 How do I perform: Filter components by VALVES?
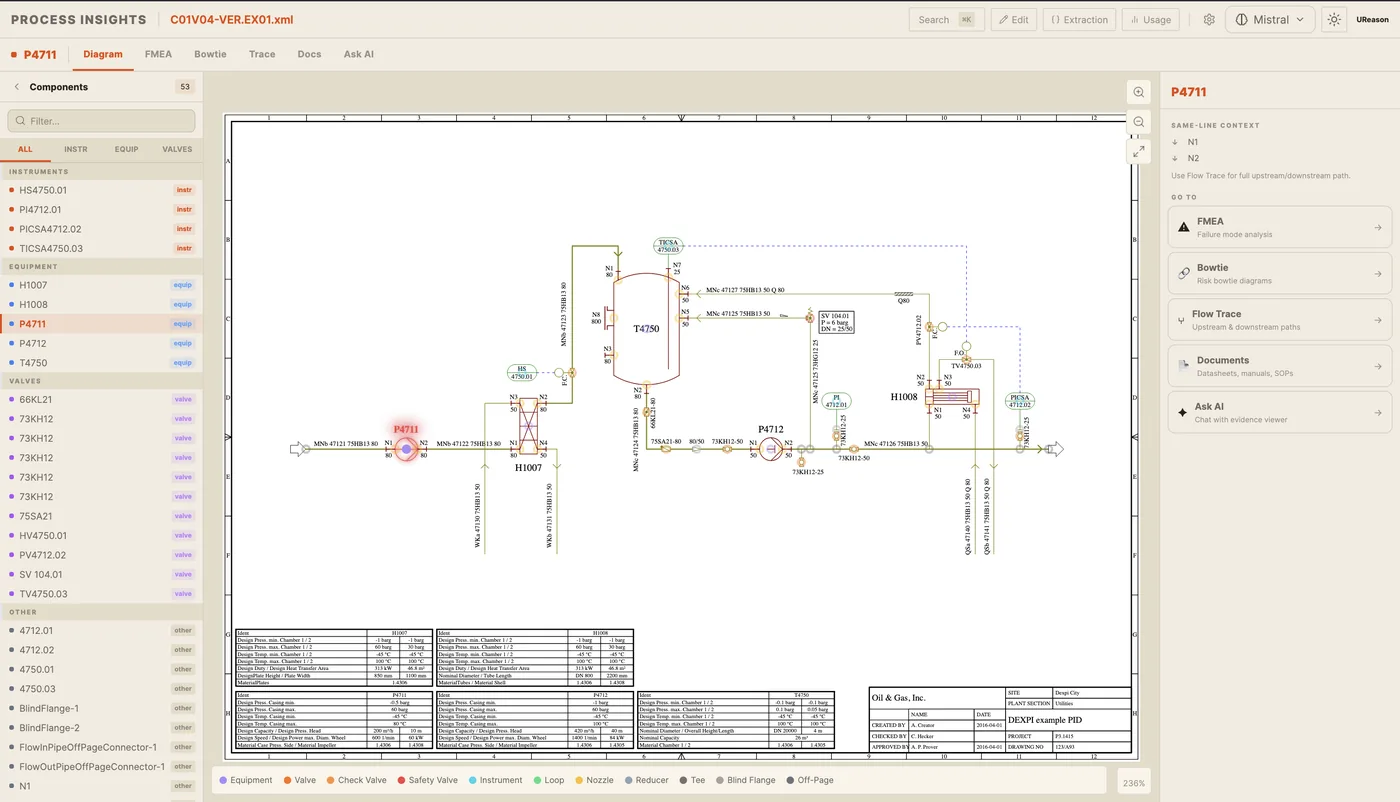tap(177, 149)
